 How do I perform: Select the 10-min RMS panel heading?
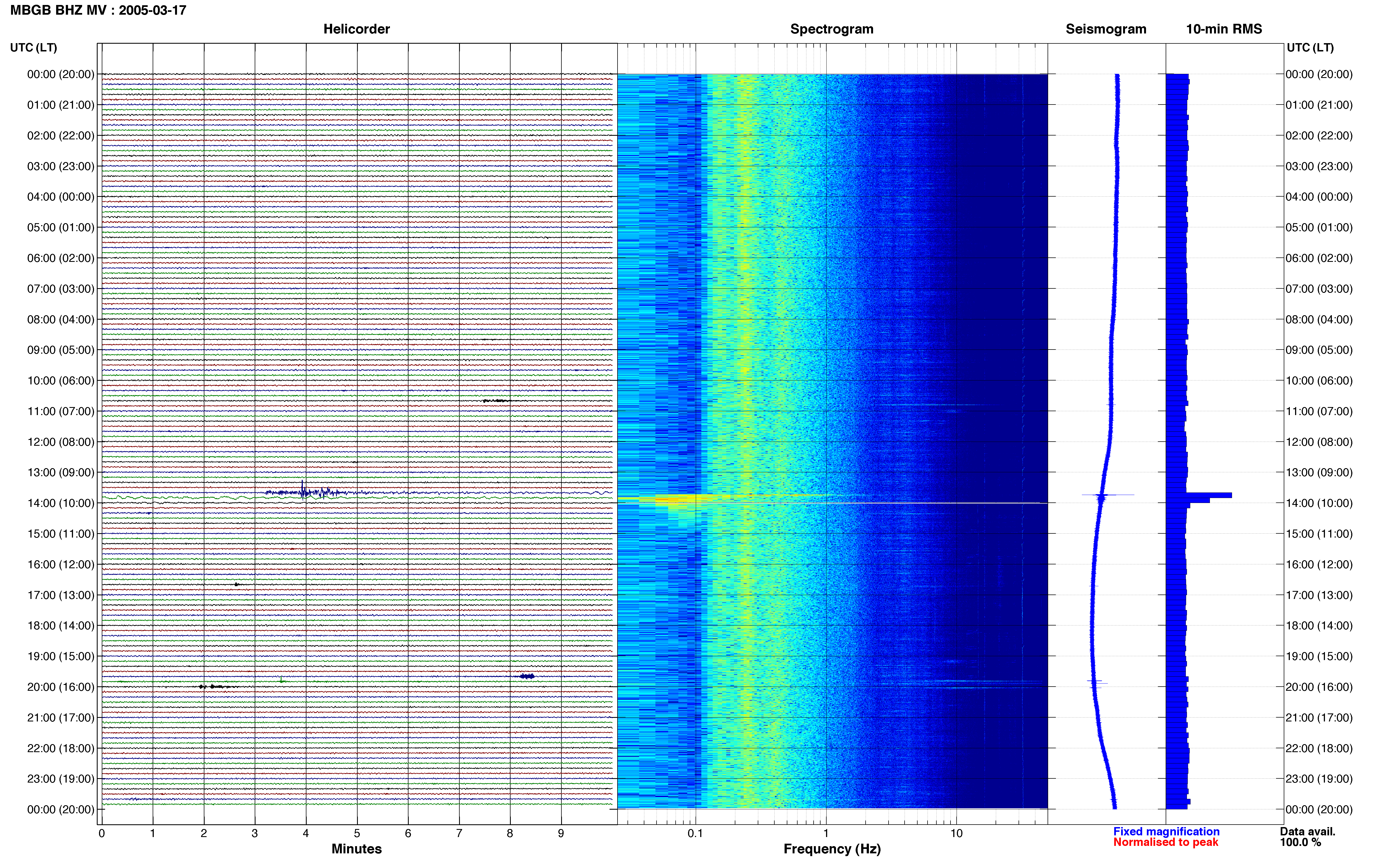click(x=1224, y=29)
